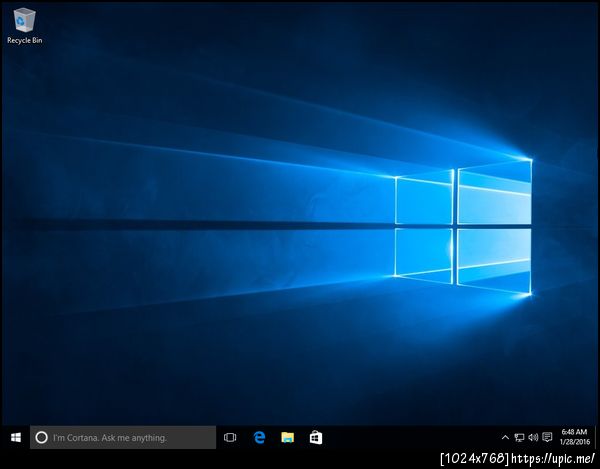Open the Action Center notifications icon
The width and height of the screenshot is (600, 469).
[x=547, y=437]
